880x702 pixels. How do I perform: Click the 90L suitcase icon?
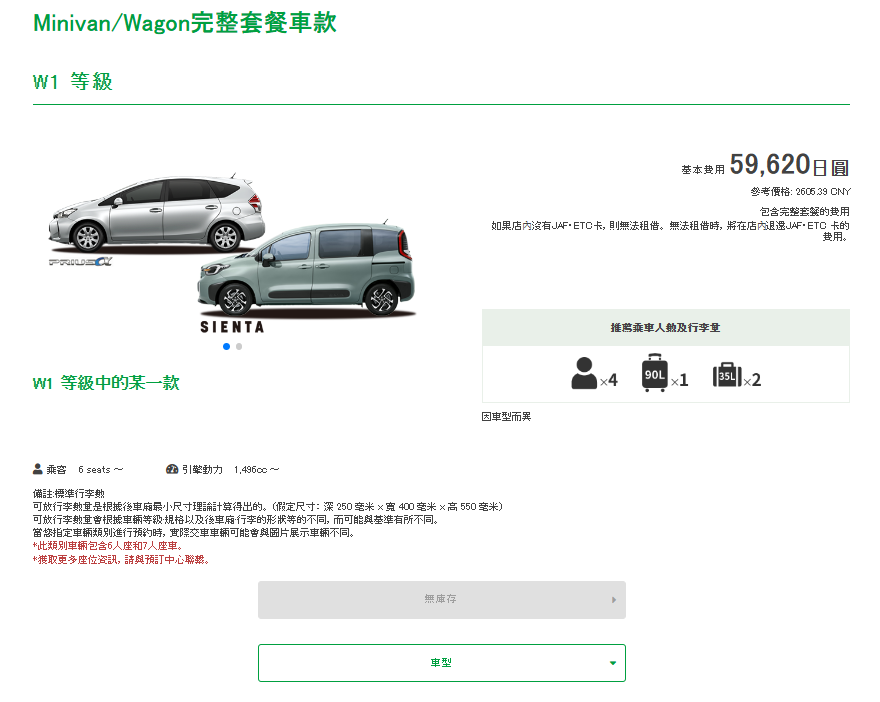pyautogui.click(x=654, y=373)
